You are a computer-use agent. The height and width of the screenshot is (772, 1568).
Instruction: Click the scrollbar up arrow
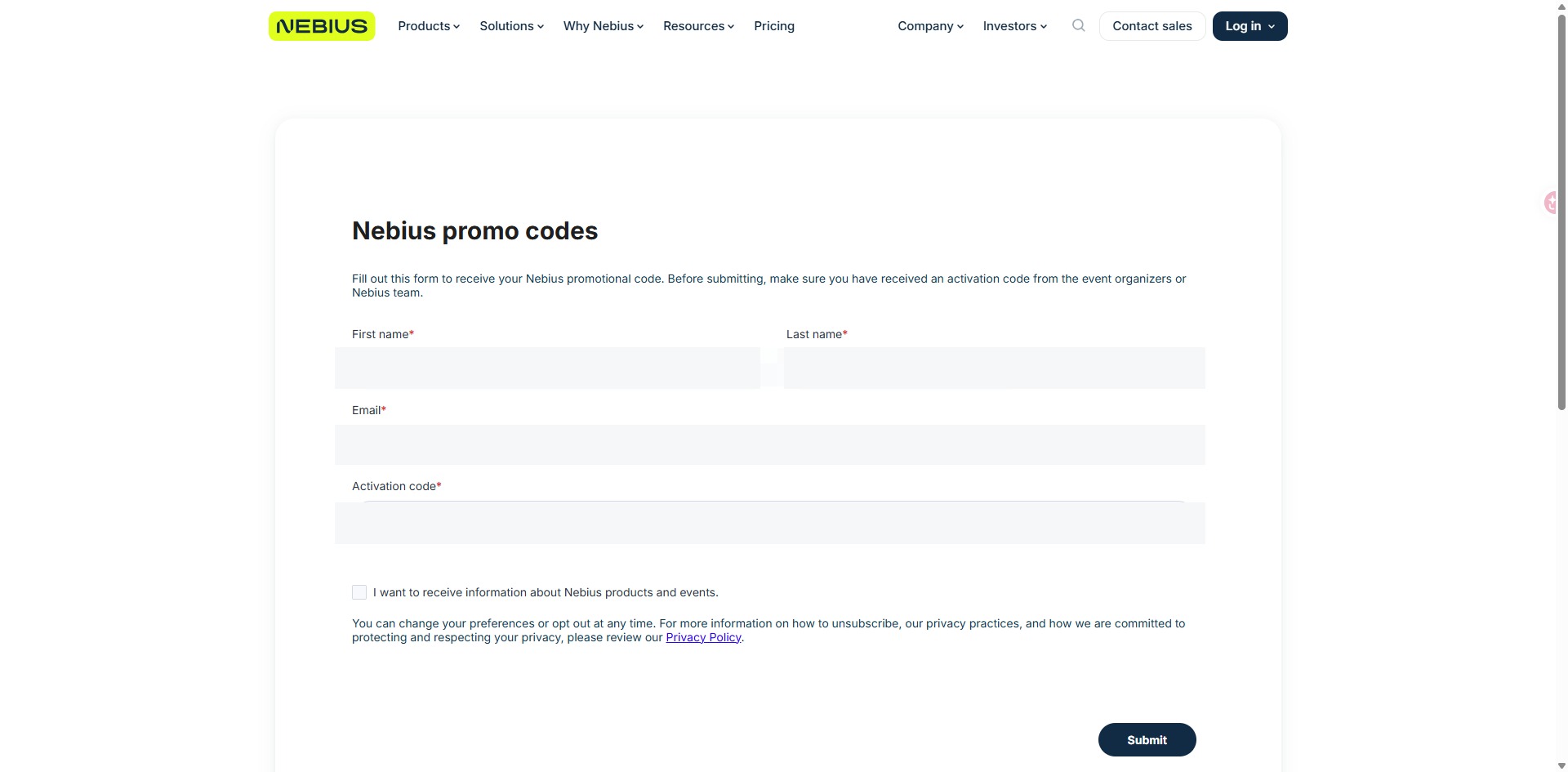(x=1561, y=6)
